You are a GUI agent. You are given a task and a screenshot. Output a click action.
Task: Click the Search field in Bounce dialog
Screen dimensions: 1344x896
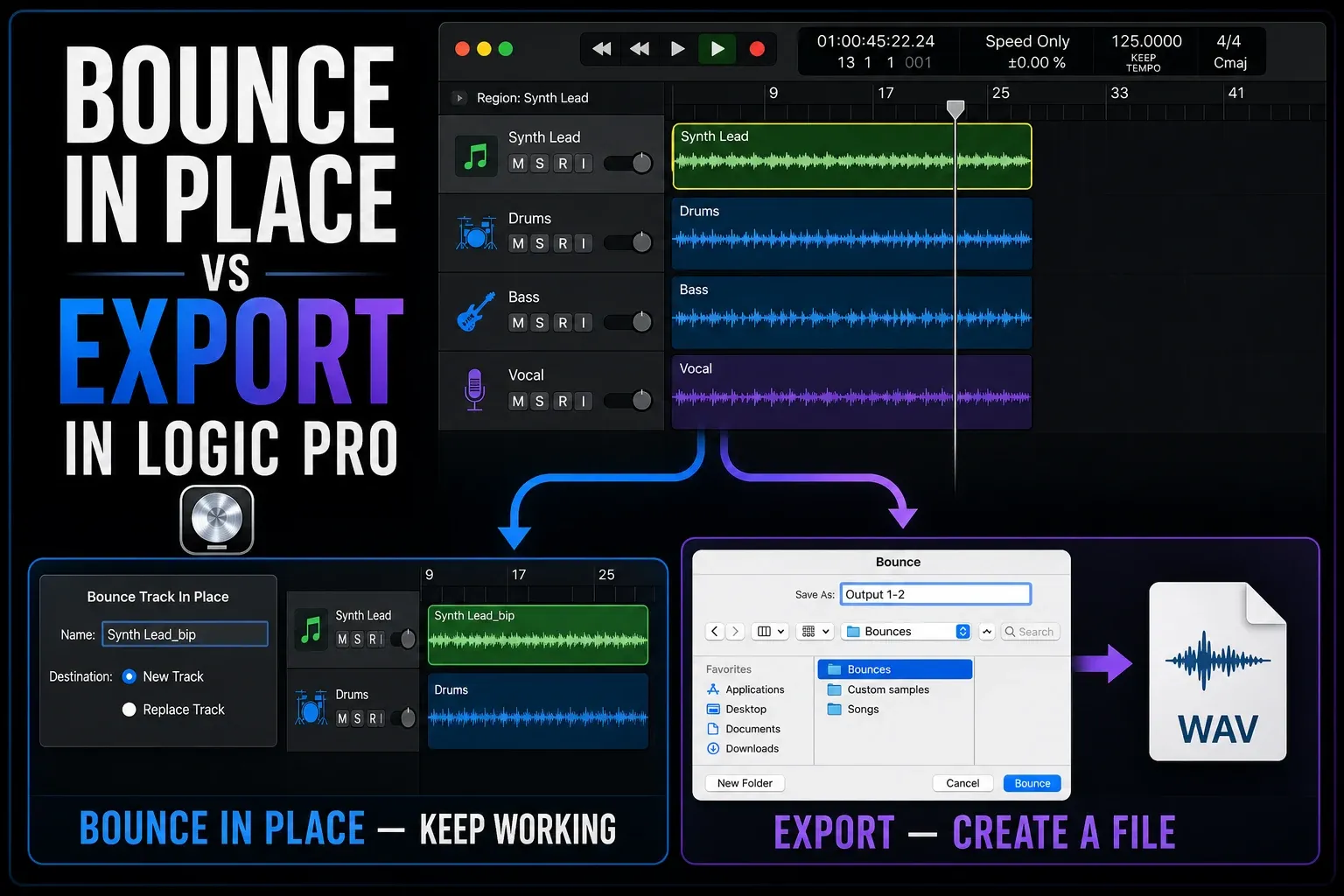point(1030,632)
